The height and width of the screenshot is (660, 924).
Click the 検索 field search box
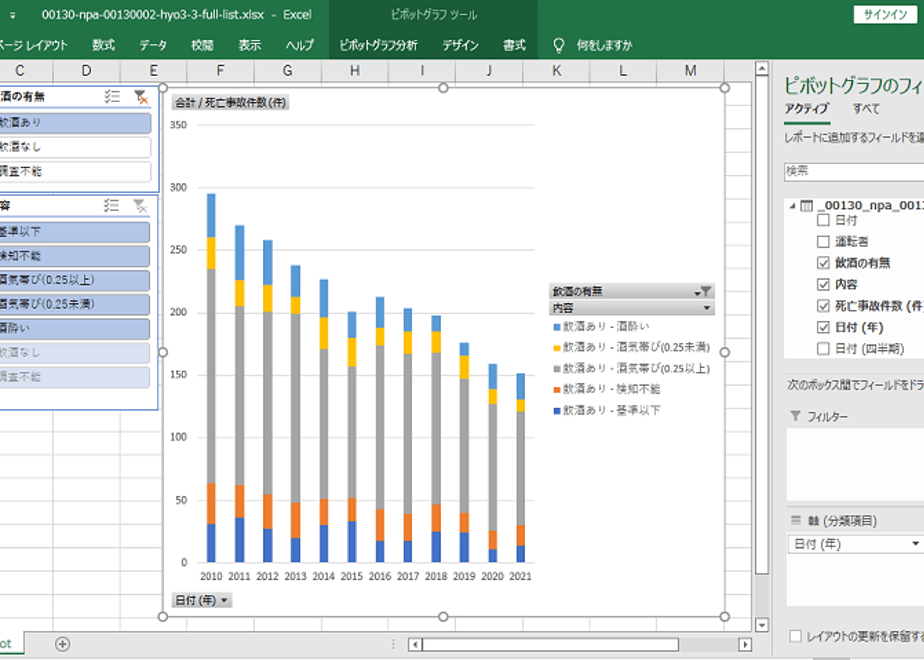854,171
